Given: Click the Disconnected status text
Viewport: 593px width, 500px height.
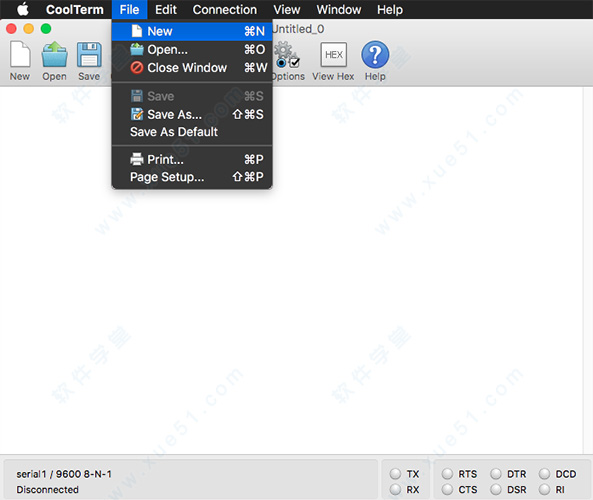Looking at the screenshot, I should click(47, 489).
